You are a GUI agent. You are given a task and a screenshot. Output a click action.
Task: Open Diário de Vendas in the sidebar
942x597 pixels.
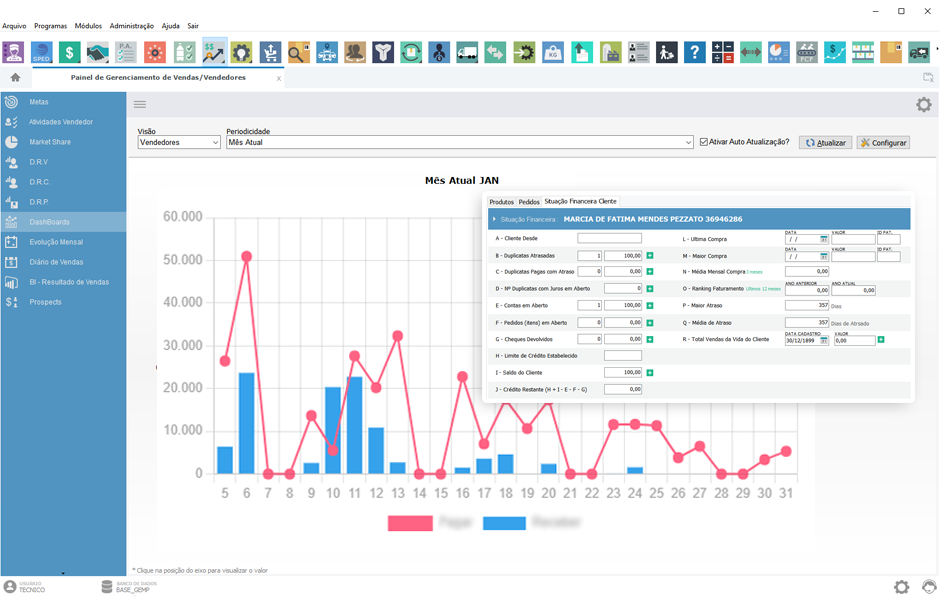pos(63,262)
